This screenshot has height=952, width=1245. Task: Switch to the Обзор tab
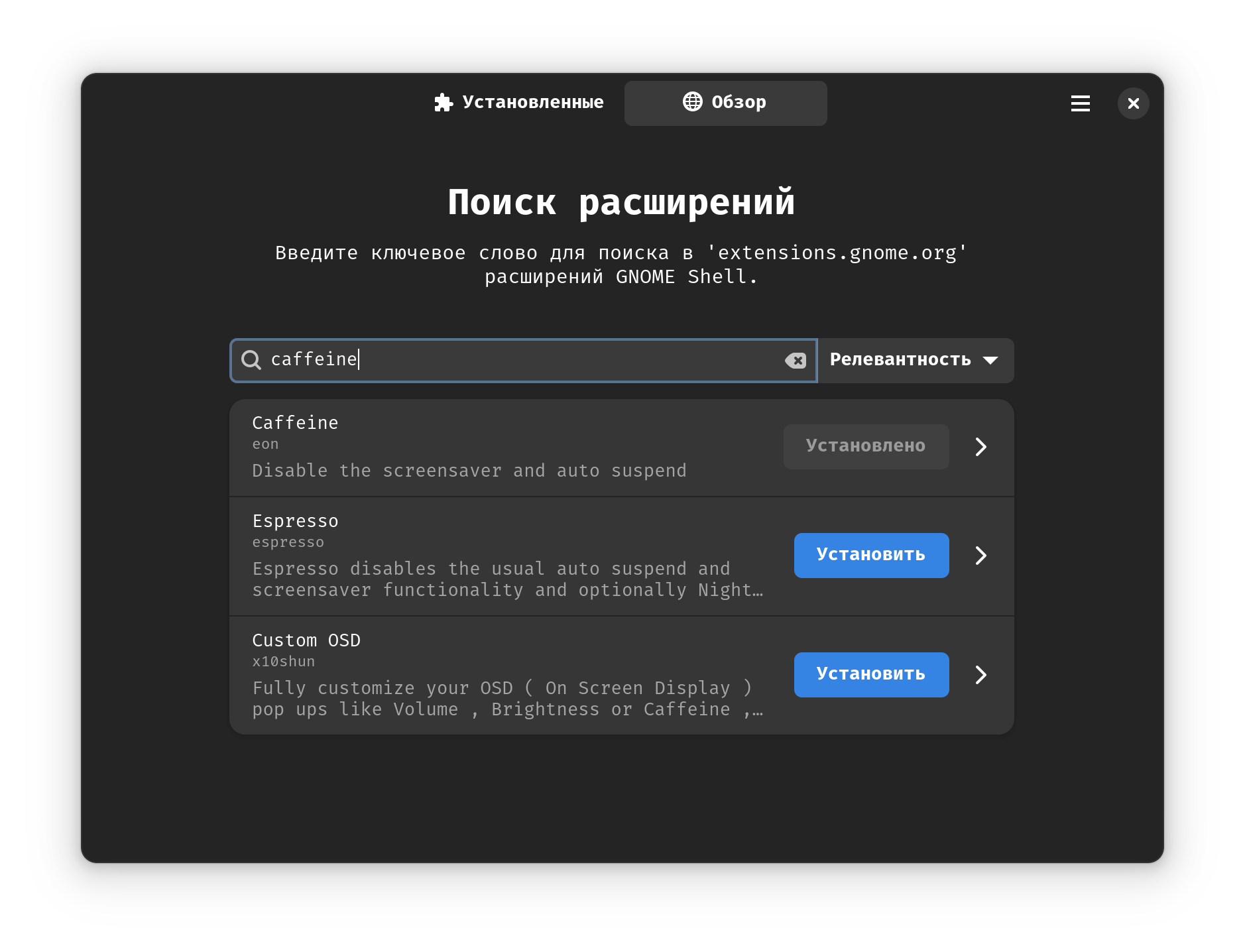tap(725, 103)
